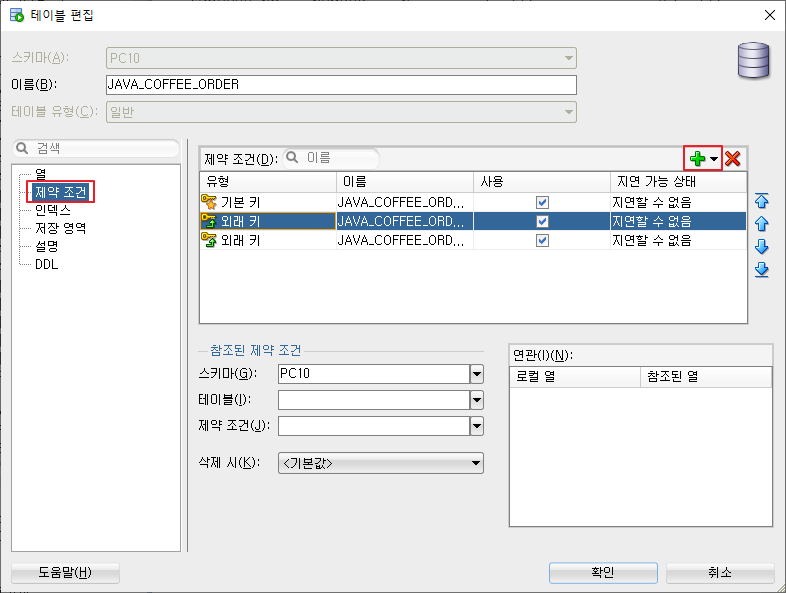
Task: Select DDL in the left tree
Action: click(x=47, y=264)
